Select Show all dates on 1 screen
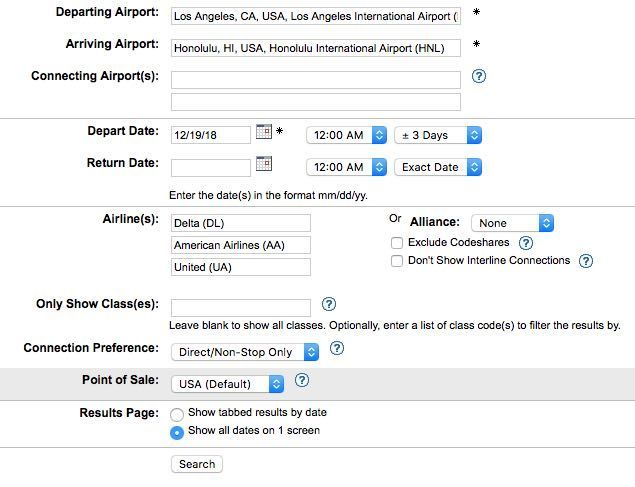The image size is (635, 487). coord(177,432)
